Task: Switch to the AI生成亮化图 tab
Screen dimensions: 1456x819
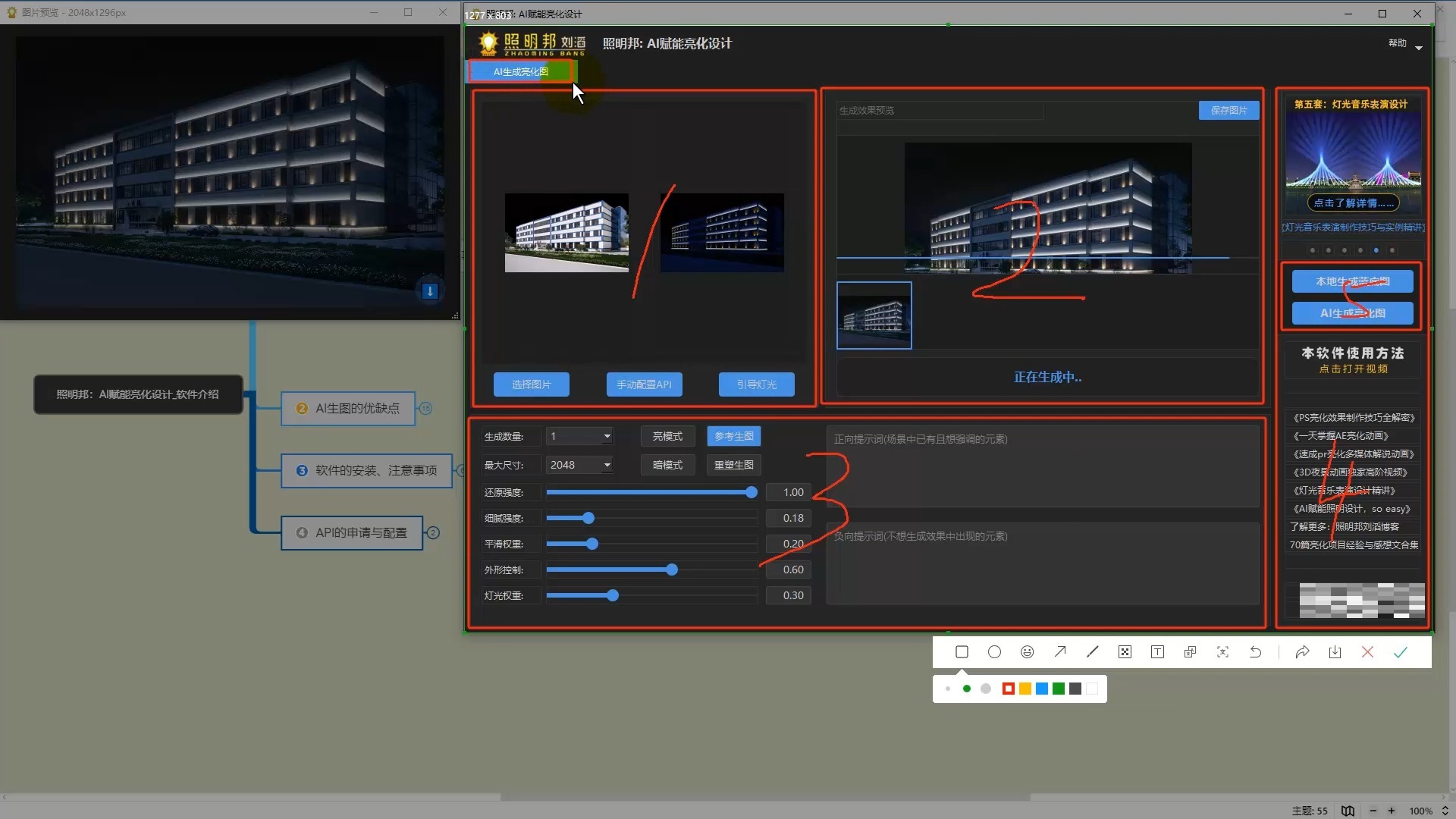Action: click(521, 71)
